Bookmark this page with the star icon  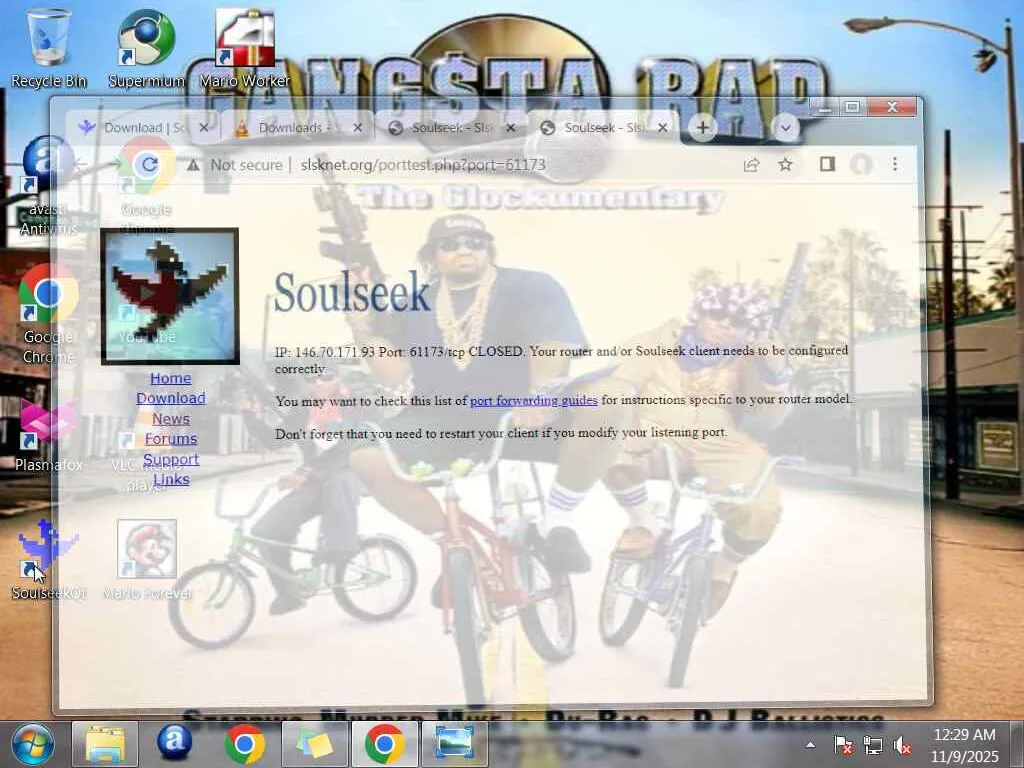[x=785, y=165]
